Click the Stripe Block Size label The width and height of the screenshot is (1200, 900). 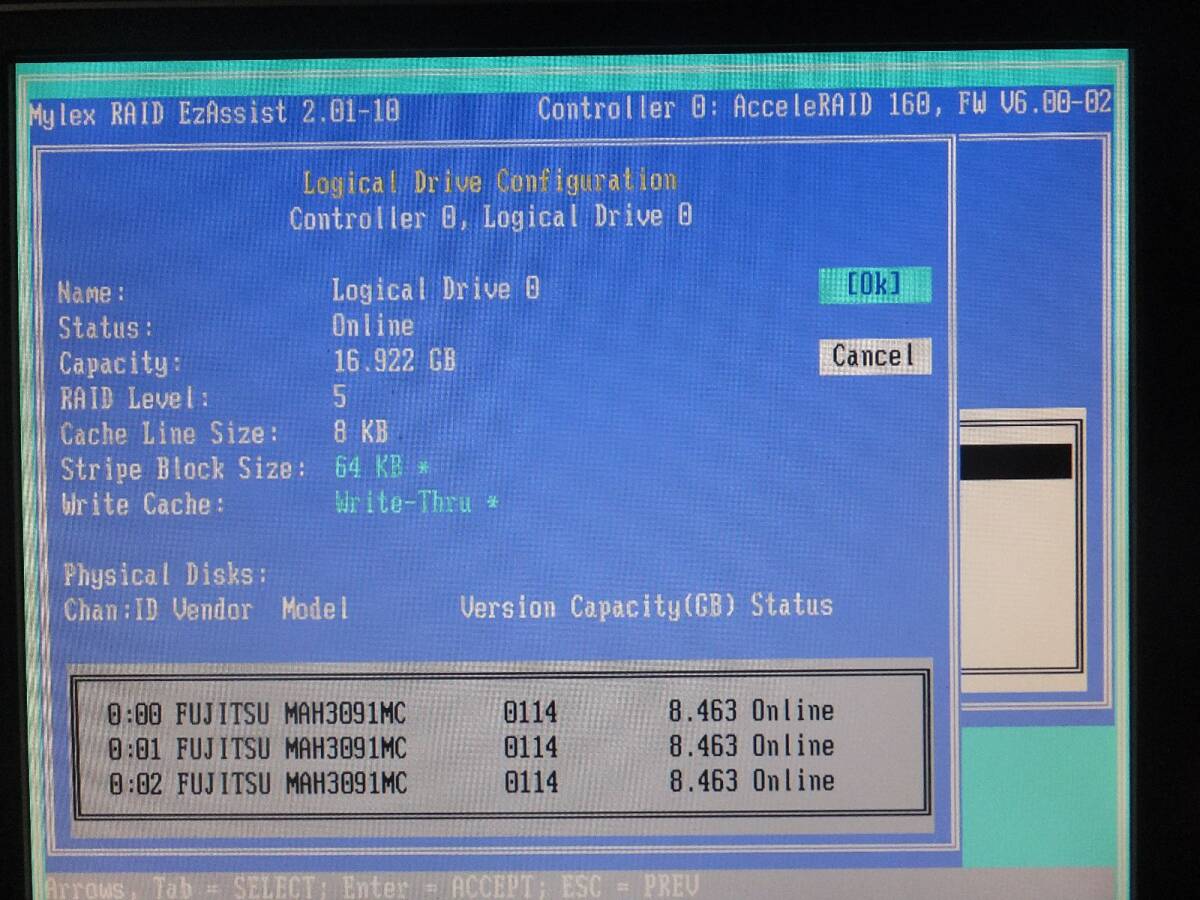tap(183, 469)
